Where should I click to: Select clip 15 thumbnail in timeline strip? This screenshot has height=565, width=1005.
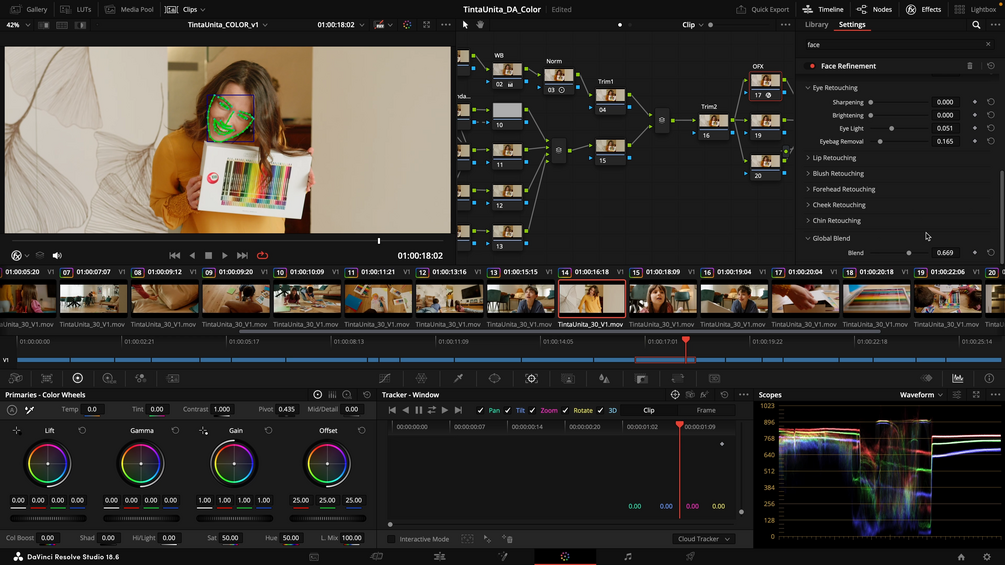662,299
